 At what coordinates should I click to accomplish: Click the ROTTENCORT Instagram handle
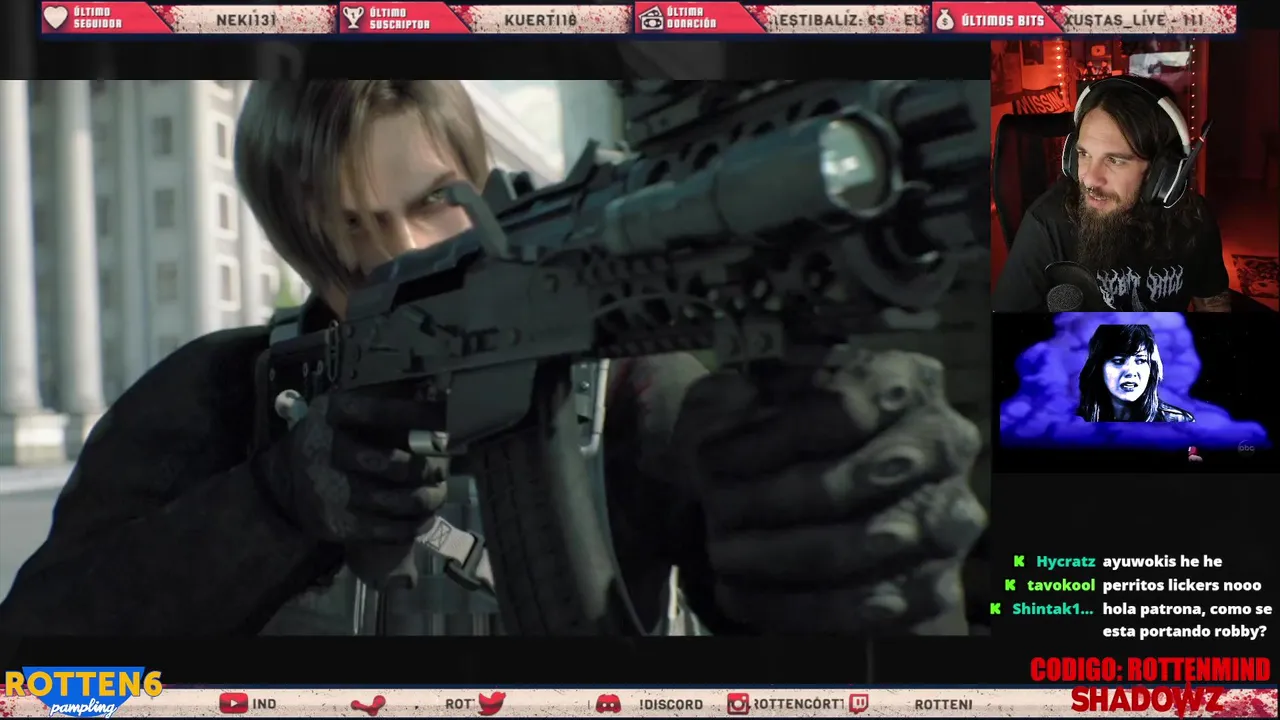pos(798,704)
